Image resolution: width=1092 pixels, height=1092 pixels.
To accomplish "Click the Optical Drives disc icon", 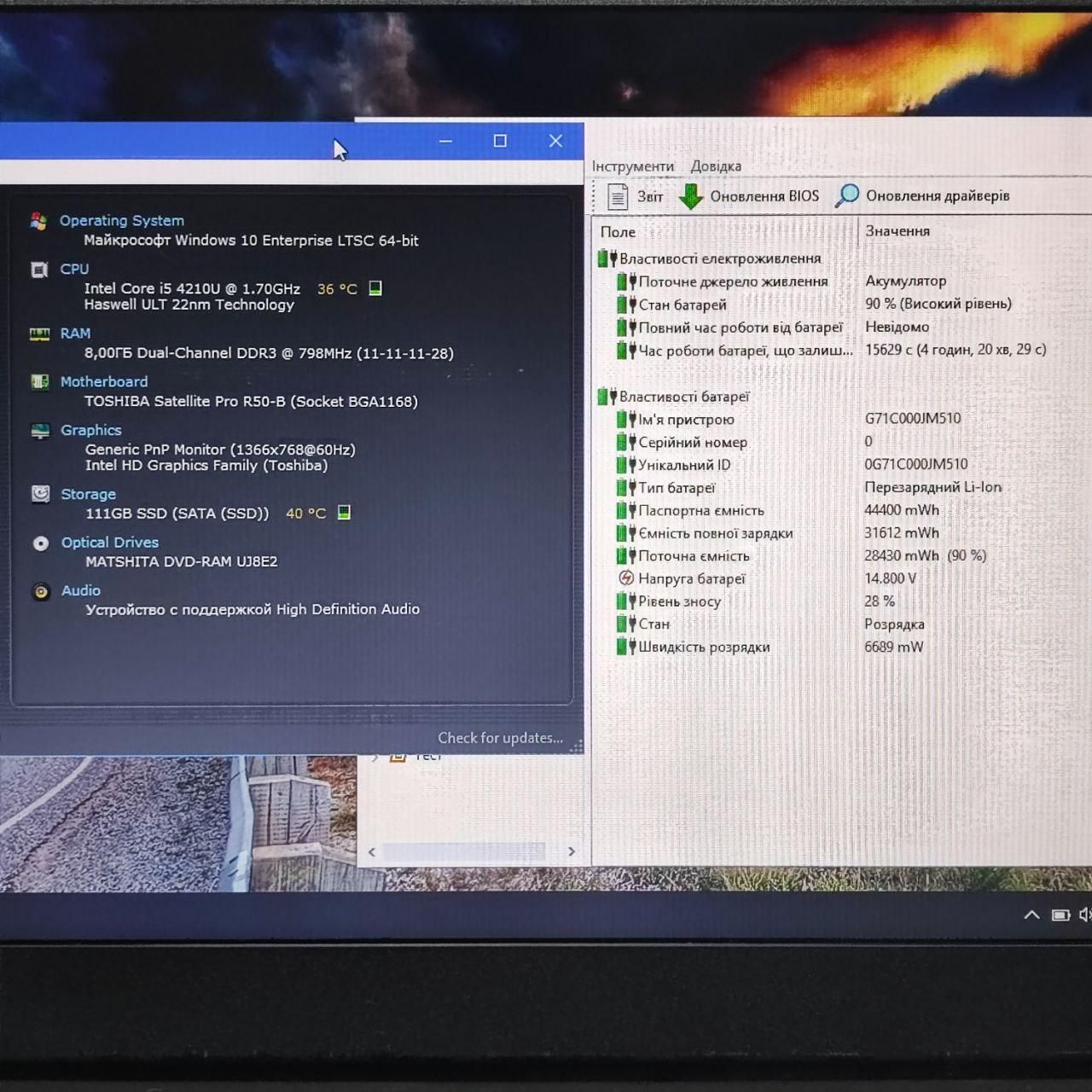I will (40, 543).
